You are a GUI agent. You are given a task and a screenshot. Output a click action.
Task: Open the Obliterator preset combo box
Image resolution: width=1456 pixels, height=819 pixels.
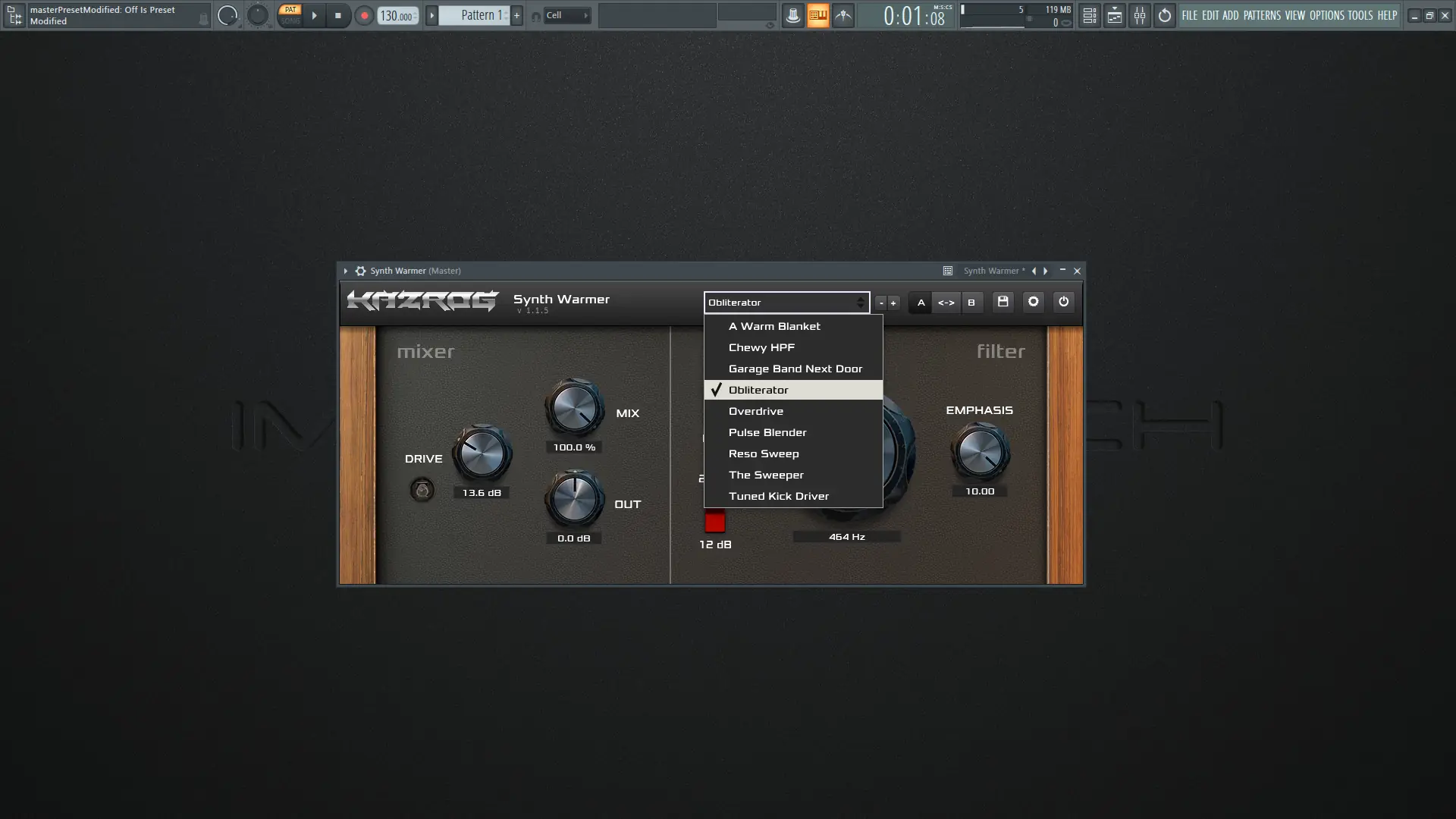pos(786,303)
